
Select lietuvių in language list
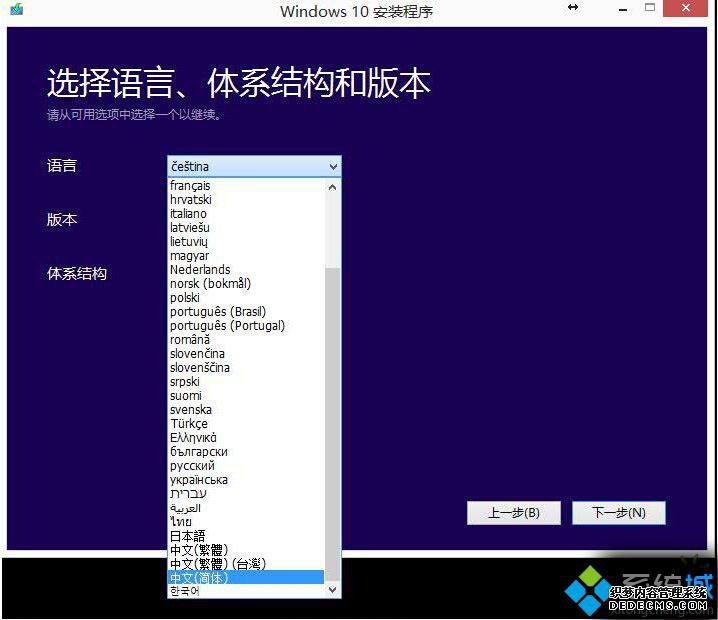247,242
